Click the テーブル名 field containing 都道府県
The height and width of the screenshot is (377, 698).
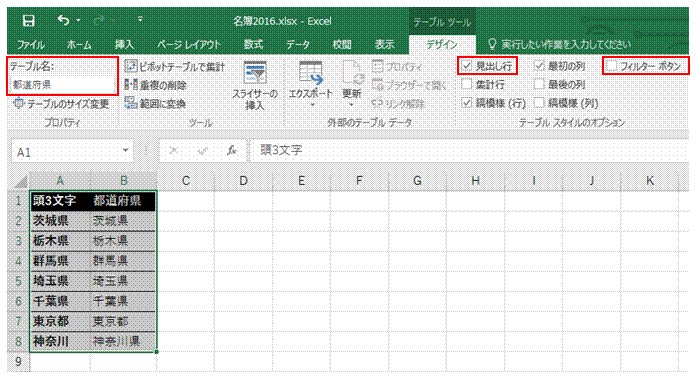click(62, 85)
